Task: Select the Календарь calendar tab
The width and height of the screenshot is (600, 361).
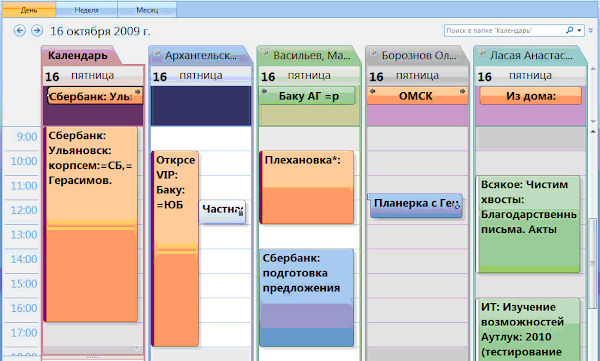Action: click(x=78, y=56)
